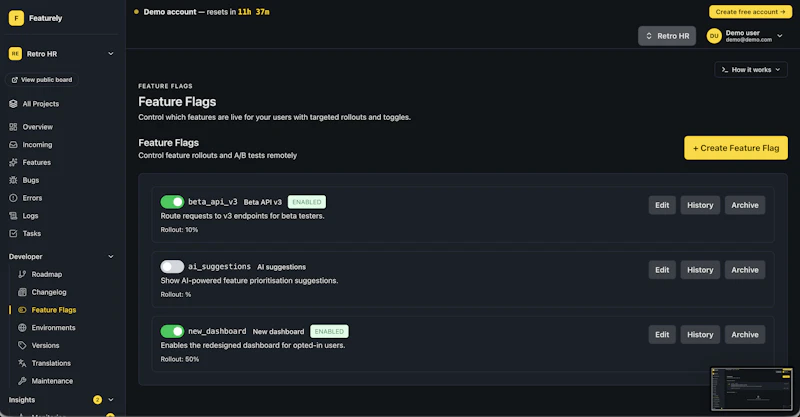Click the Environments globe icon

[x=22, y=328]
